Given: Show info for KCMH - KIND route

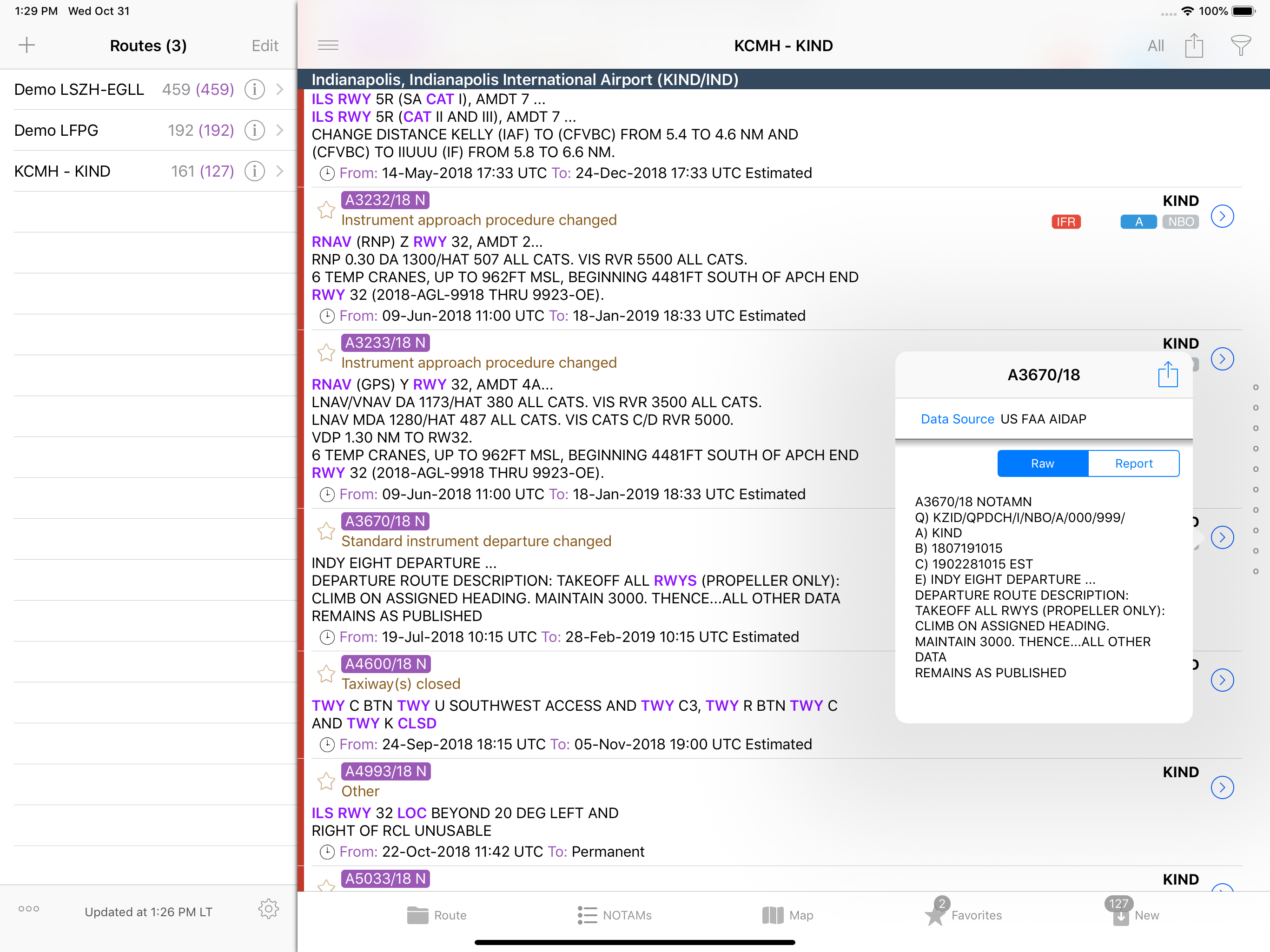Looking at the screenshot, I should (254, 171).
